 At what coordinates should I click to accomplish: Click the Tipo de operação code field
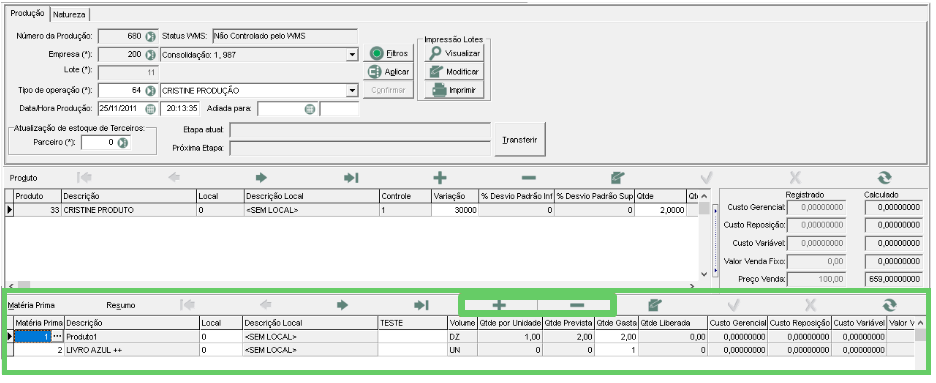pyautogui.click(x=121, y=91)
